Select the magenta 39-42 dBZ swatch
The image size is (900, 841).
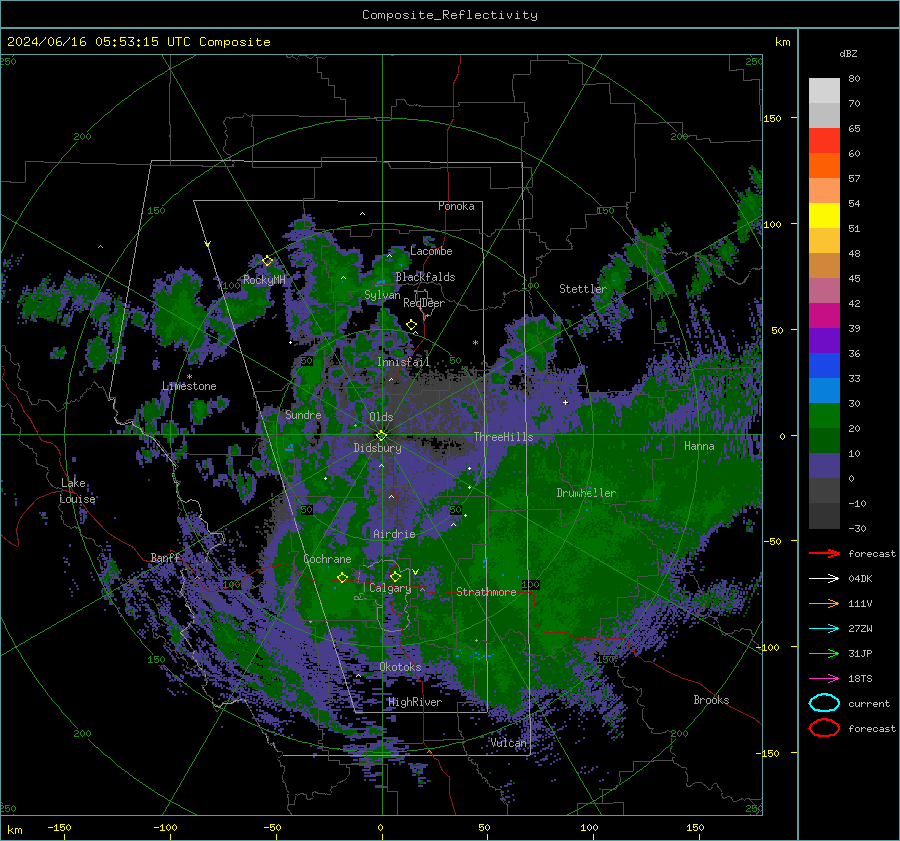[x=824, y=316]
